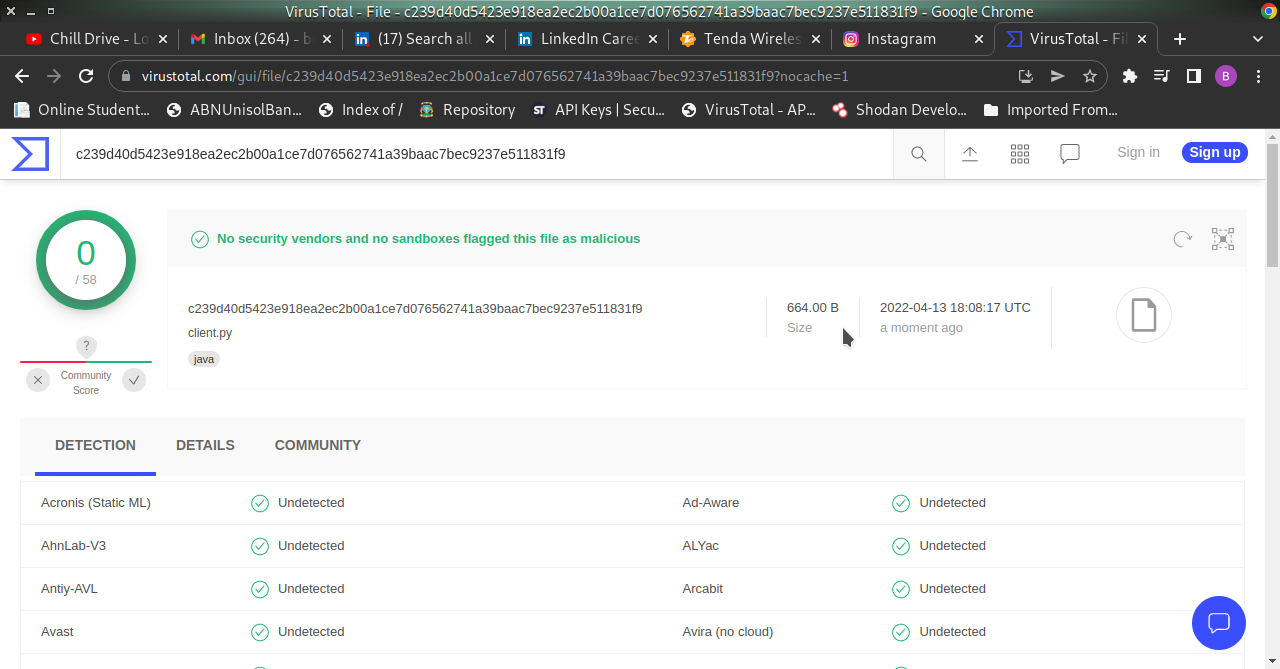The height and width of the screenshot is (669, 1280).
Task: Click the site padlock icon
Action: point(127,76)
